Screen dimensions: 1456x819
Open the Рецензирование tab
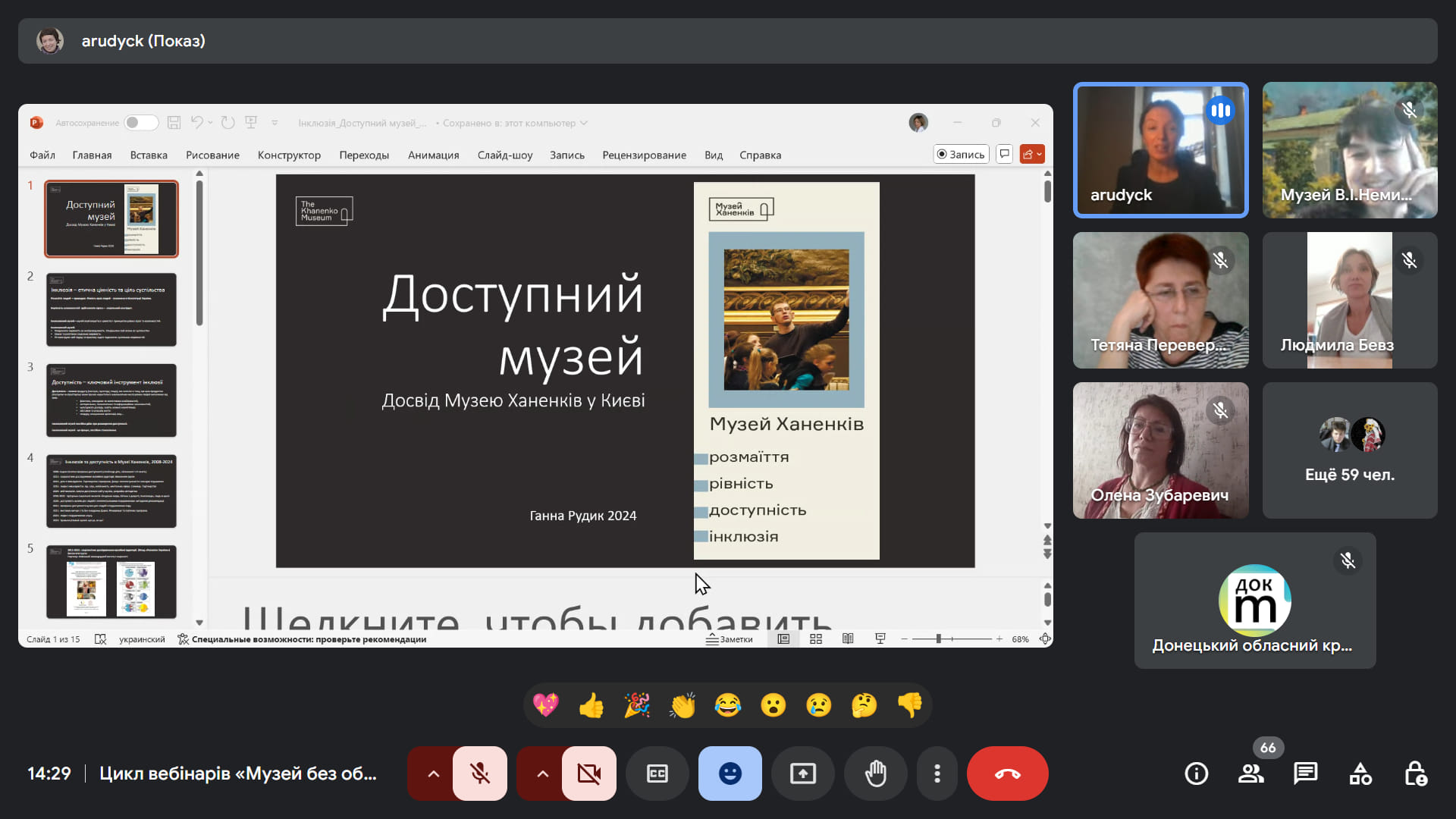click(644, 155)
